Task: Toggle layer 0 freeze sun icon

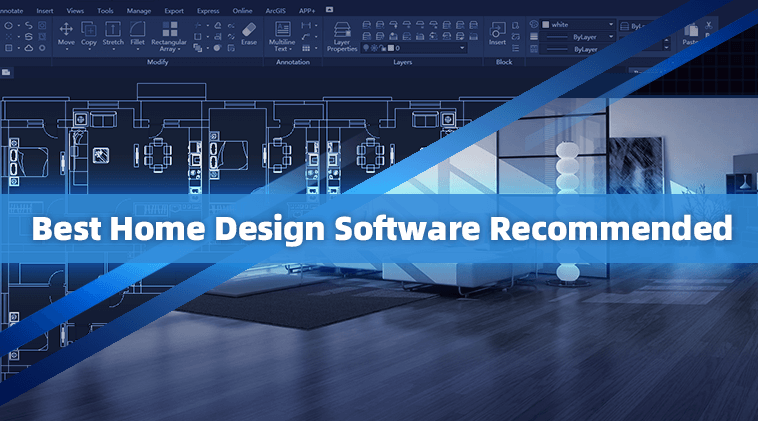Action: point(374,48)
